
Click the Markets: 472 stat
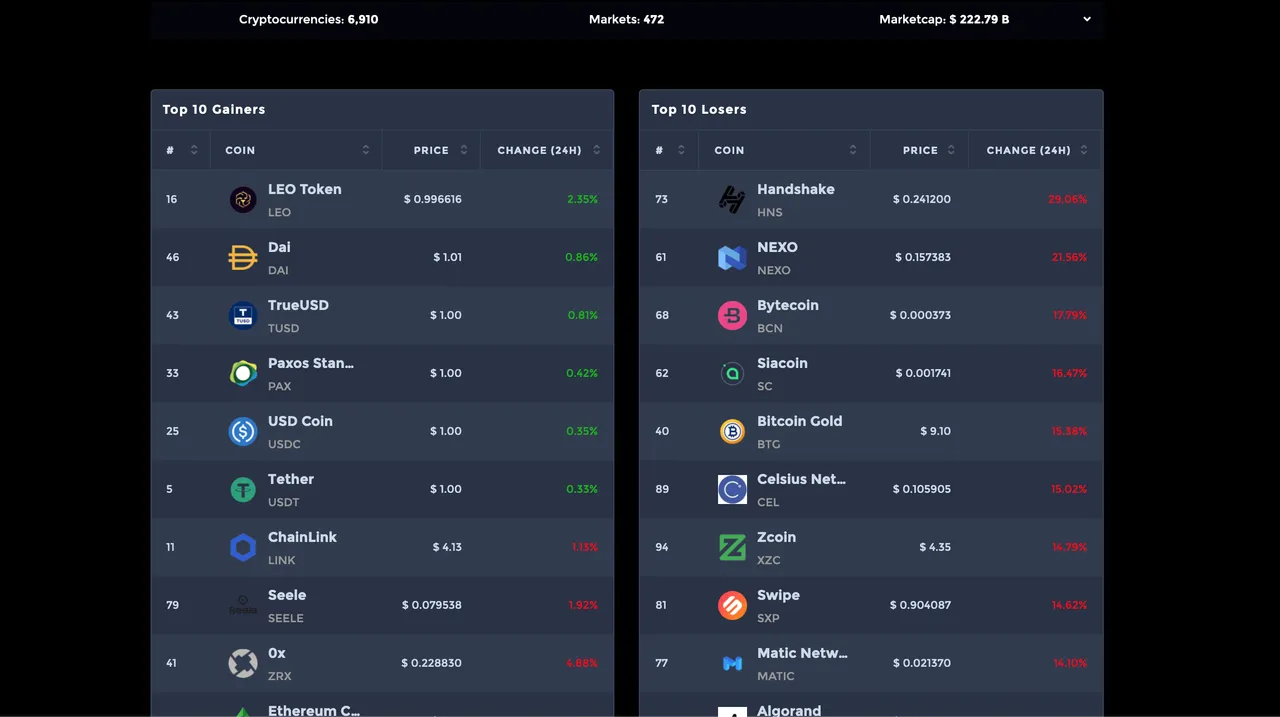click(626, 19)
